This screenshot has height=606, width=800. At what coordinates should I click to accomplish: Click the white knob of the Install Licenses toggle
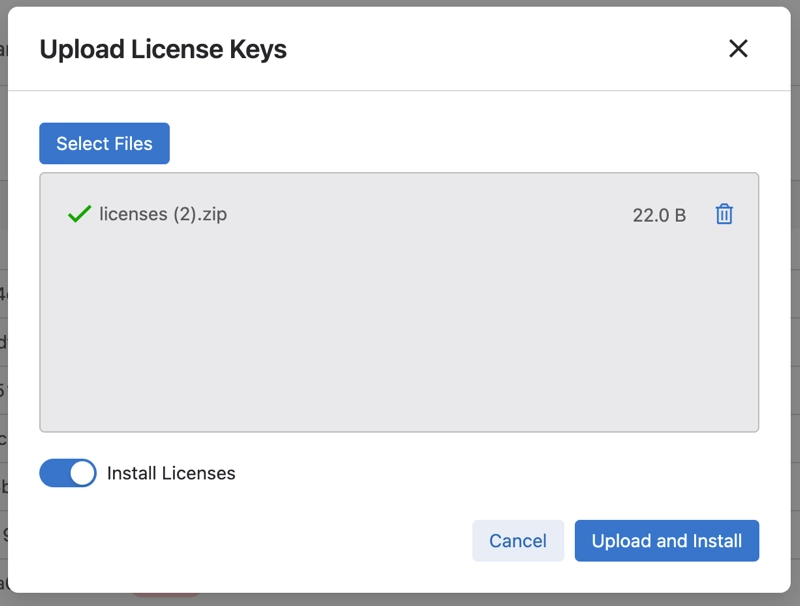(x=82, y=473)
